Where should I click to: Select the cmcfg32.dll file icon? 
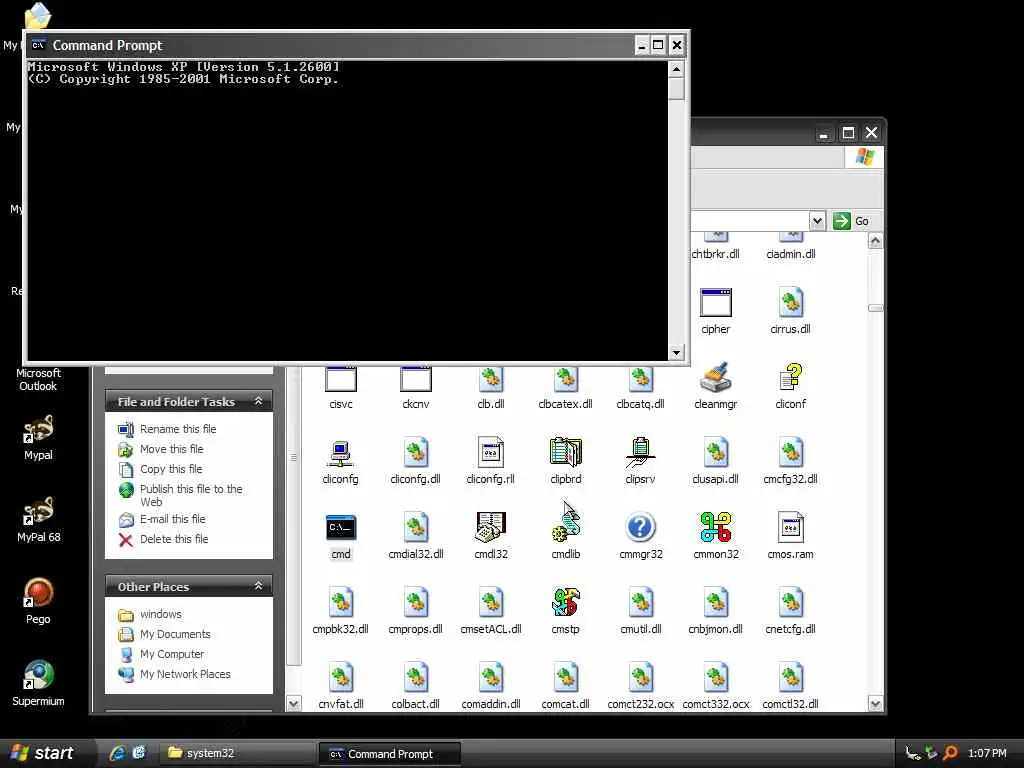point(790,452)
